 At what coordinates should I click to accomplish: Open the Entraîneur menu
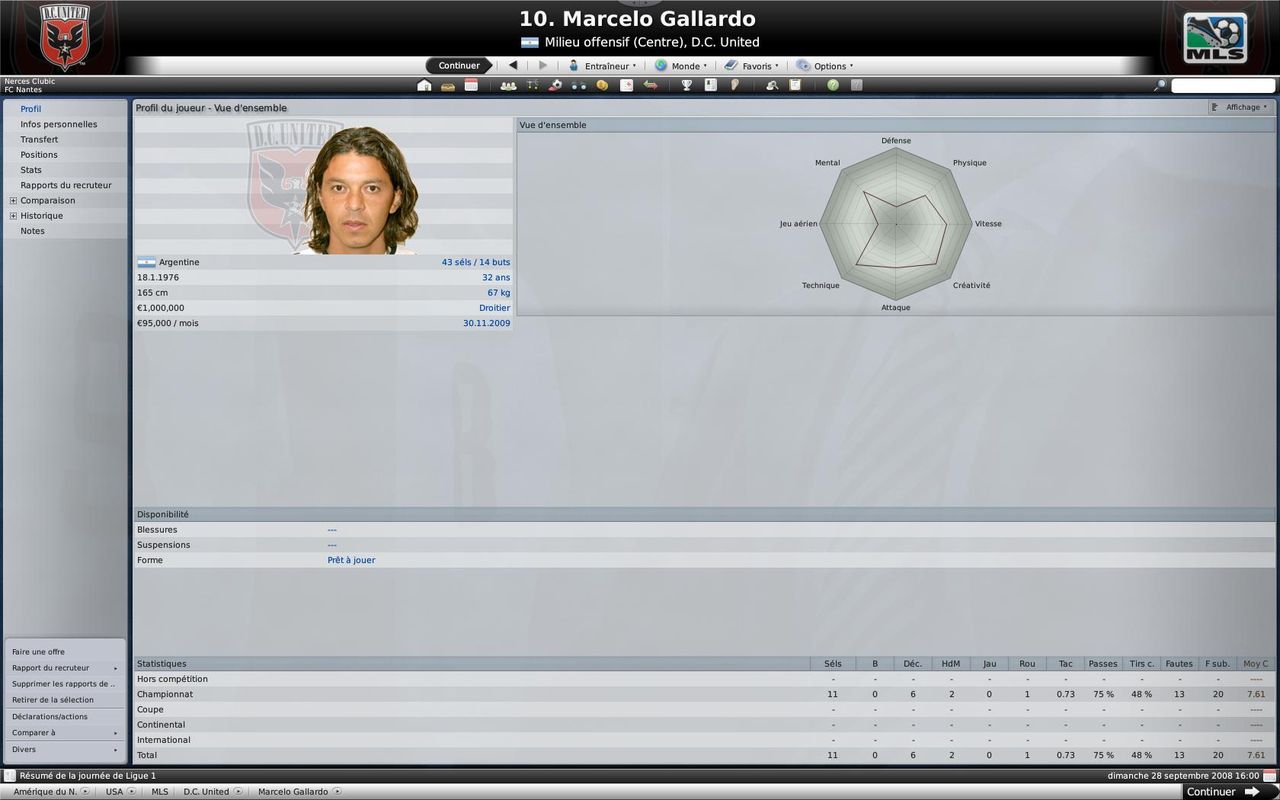[x=602, y=66]
